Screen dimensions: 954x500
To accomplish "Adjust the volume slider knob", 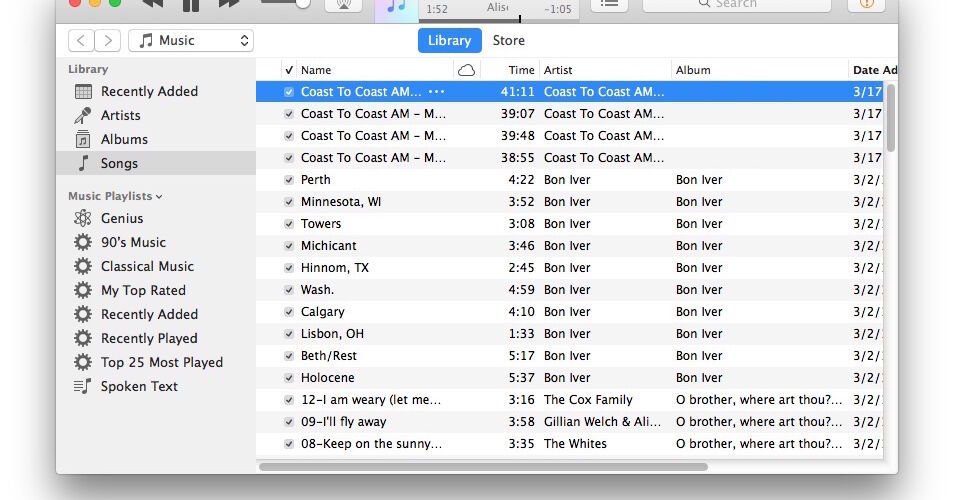I will (302, 3).
